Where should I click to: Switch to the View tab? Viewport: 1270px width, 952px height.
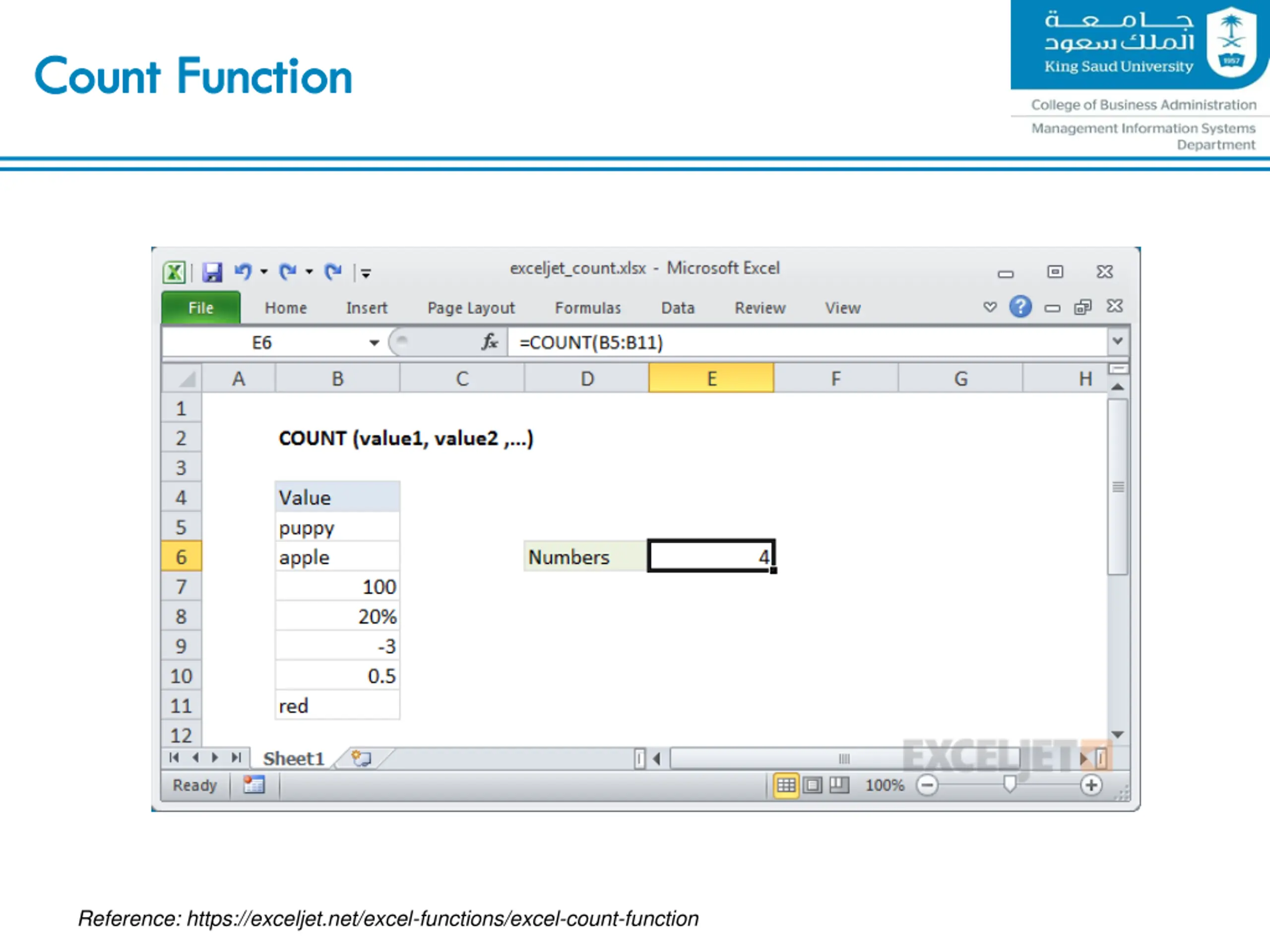pos(843,308)
